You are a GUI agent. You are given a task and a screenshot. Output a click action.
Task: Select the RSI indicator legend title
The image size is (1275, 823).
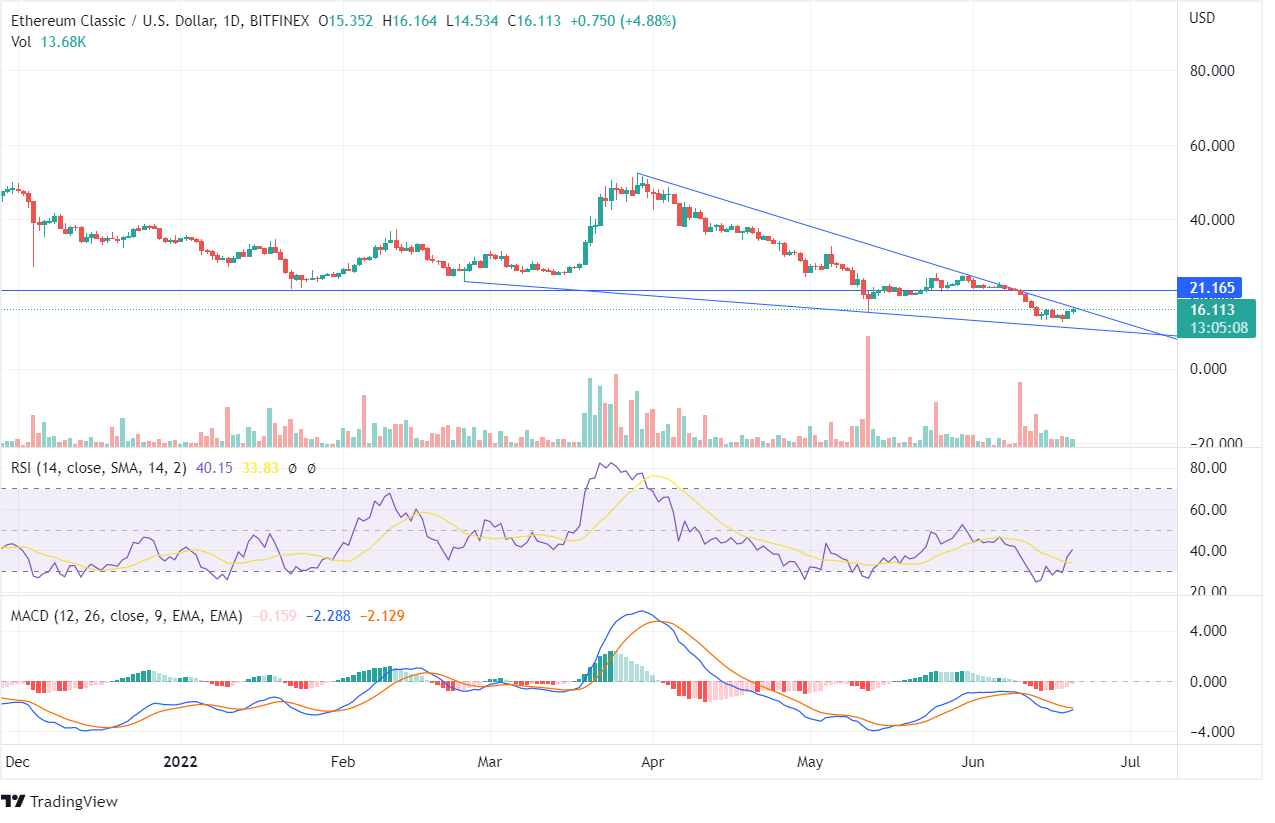point(100,467)
